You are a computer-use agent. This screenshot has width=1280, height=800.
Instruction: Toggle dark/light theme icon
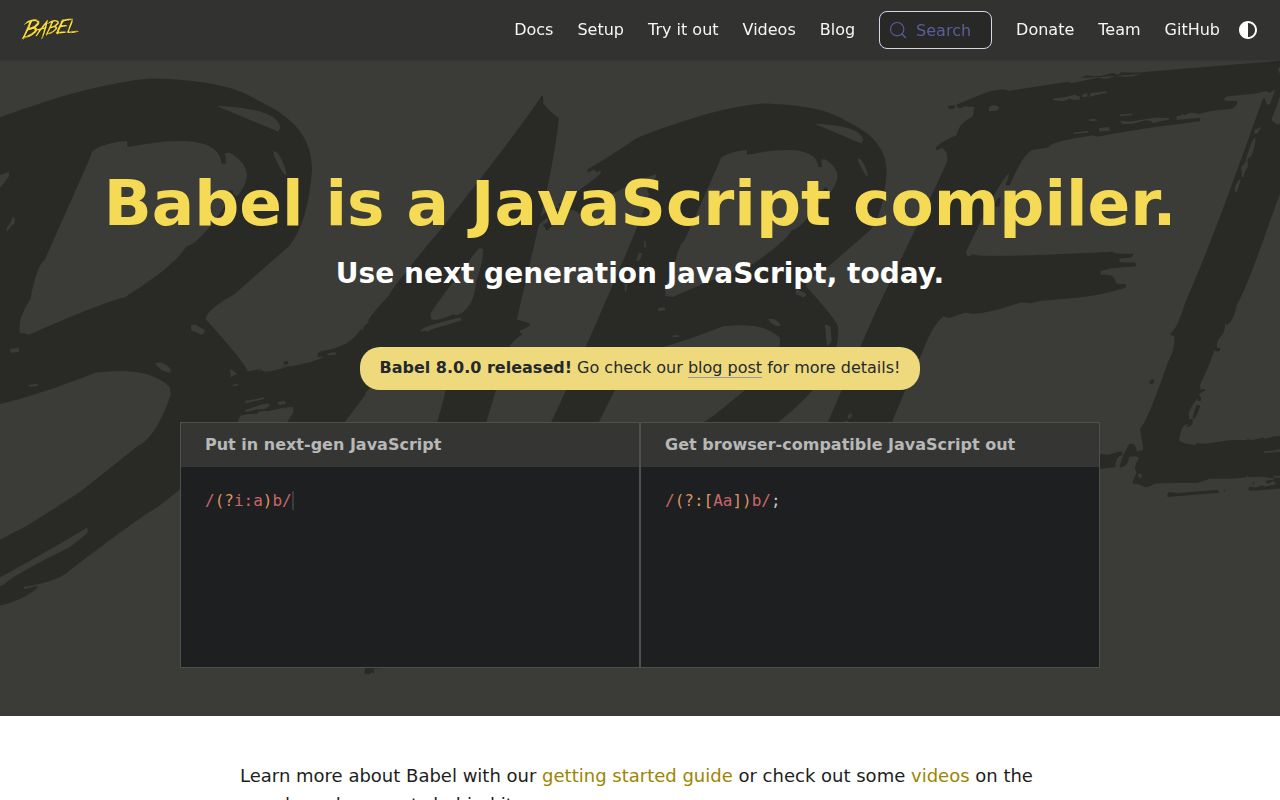tap(1248, 30)
